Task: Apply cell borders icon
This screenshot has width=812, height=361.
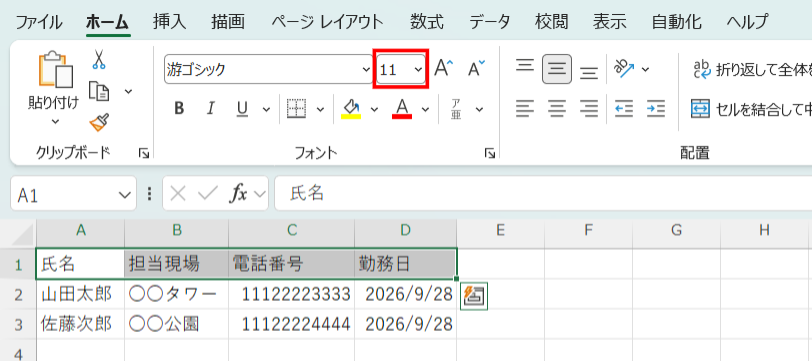Action: click(x=297, y=109)
